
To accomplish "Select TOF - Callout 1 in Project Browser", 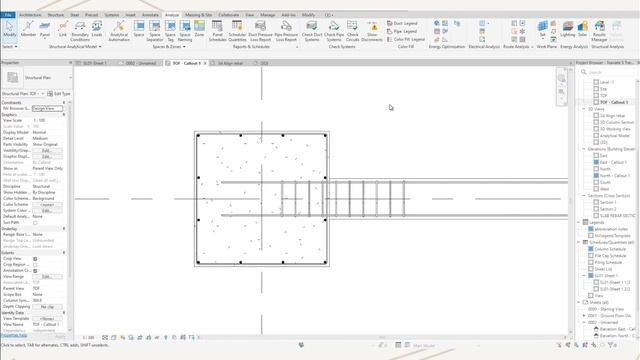I will pos(614,102).
